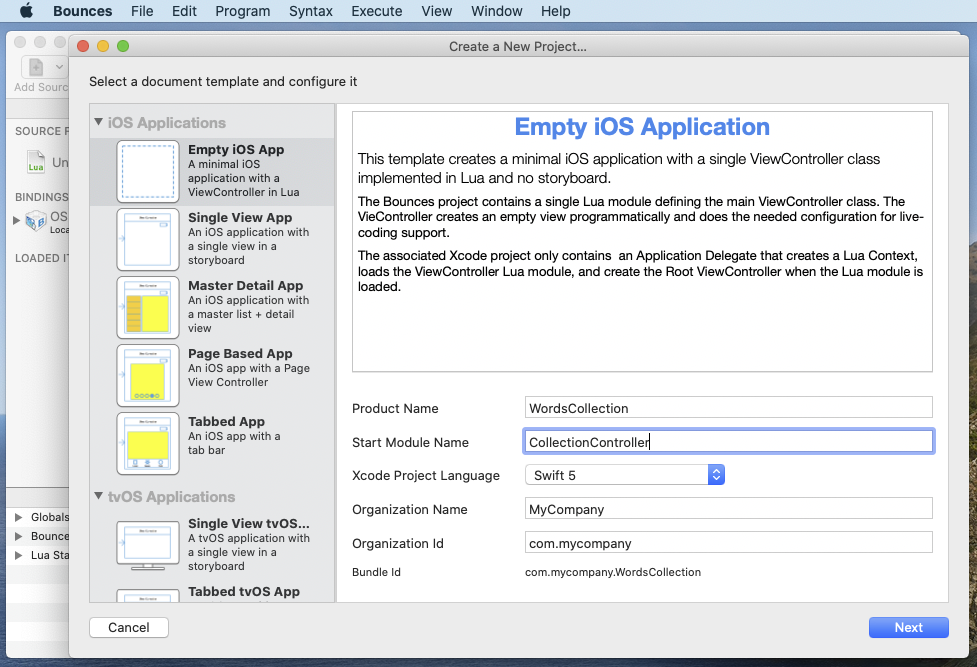Open the Syntax menu
Screen dimensions: 977x667
311,11
